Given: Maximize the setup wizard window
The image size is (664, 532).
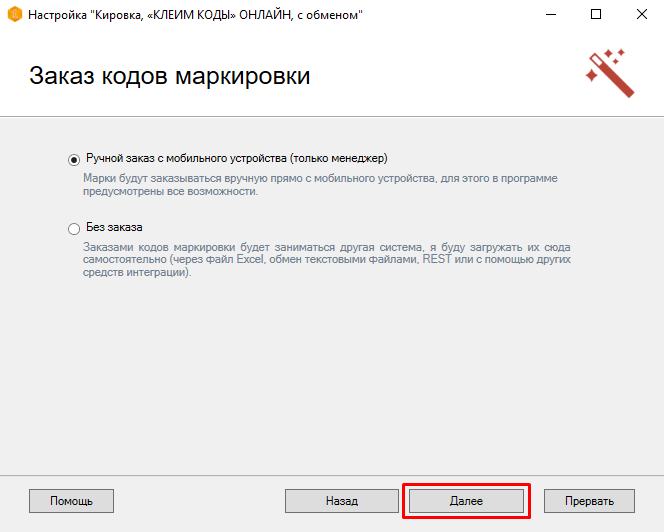Looking at the screenshot, I should coord(596,14).
